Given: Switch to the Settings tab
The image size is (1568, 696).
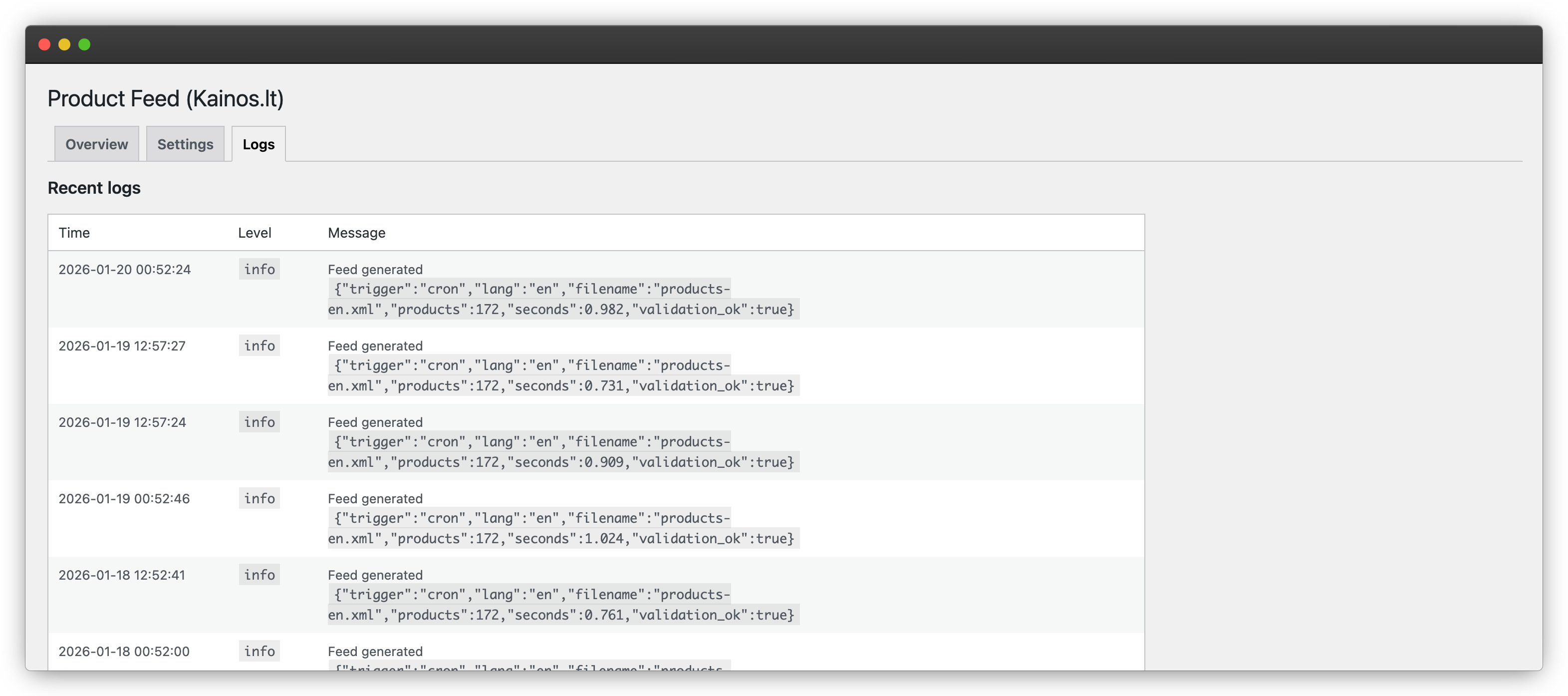Looking at the screenshot, I should coord(185,144).
